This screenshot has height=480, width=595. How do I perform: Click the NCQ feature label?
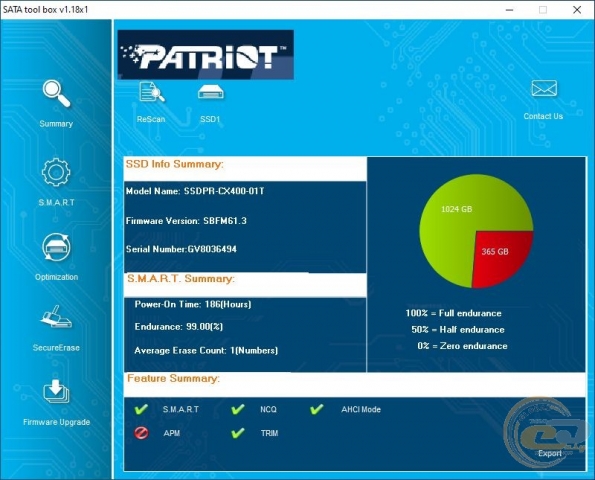click(x=268, y=409)
